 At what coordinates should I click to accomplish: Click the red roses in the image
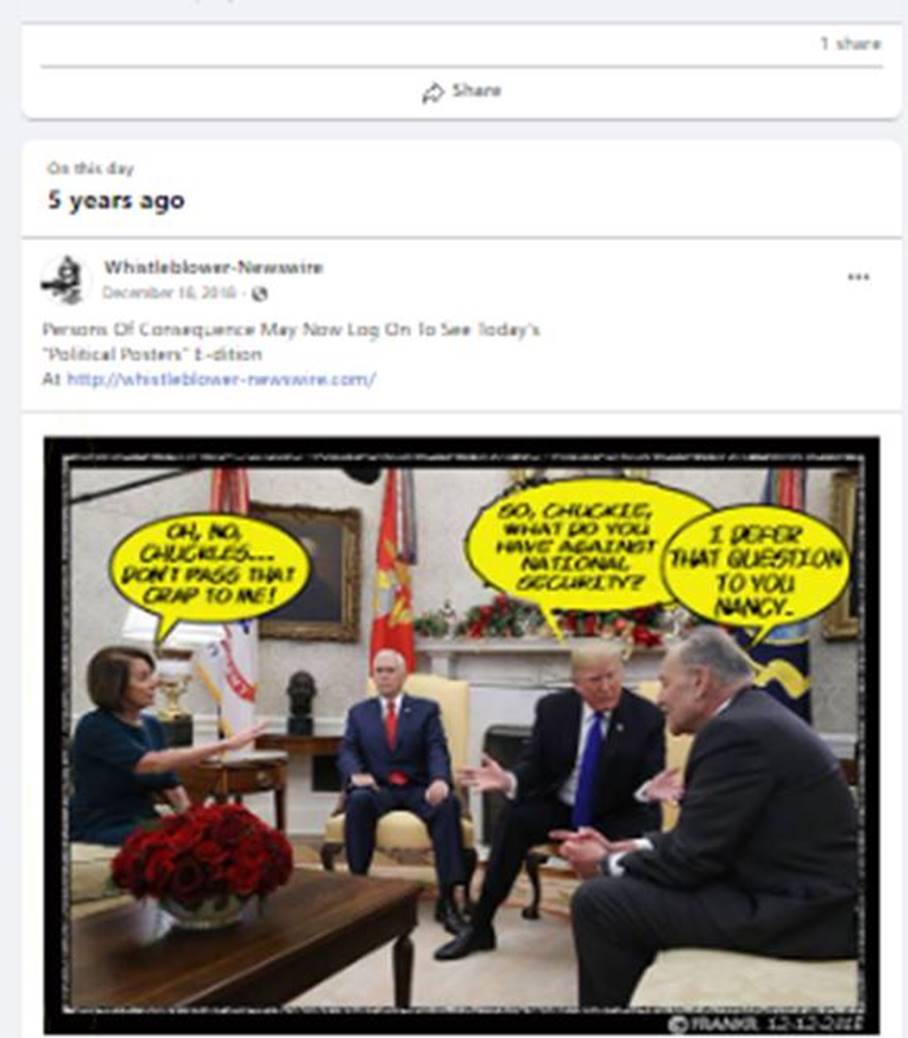click(203, 853)
